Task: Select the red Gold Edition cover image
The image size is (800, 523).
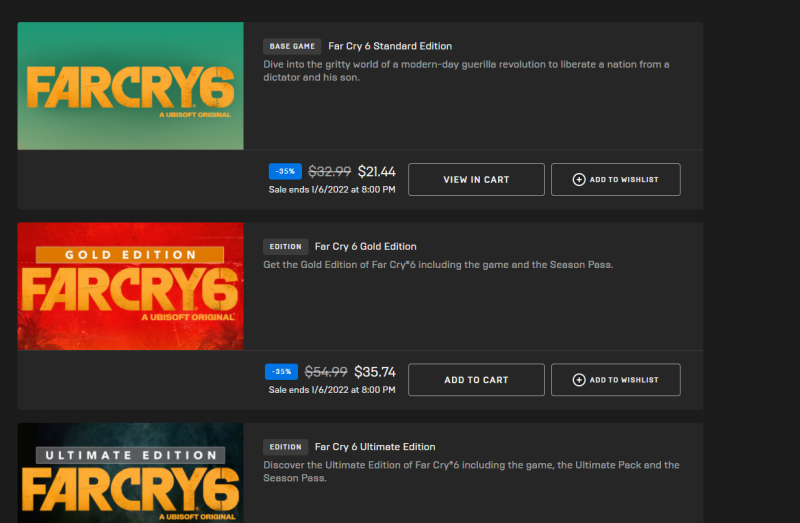Action: click(130, 286)
